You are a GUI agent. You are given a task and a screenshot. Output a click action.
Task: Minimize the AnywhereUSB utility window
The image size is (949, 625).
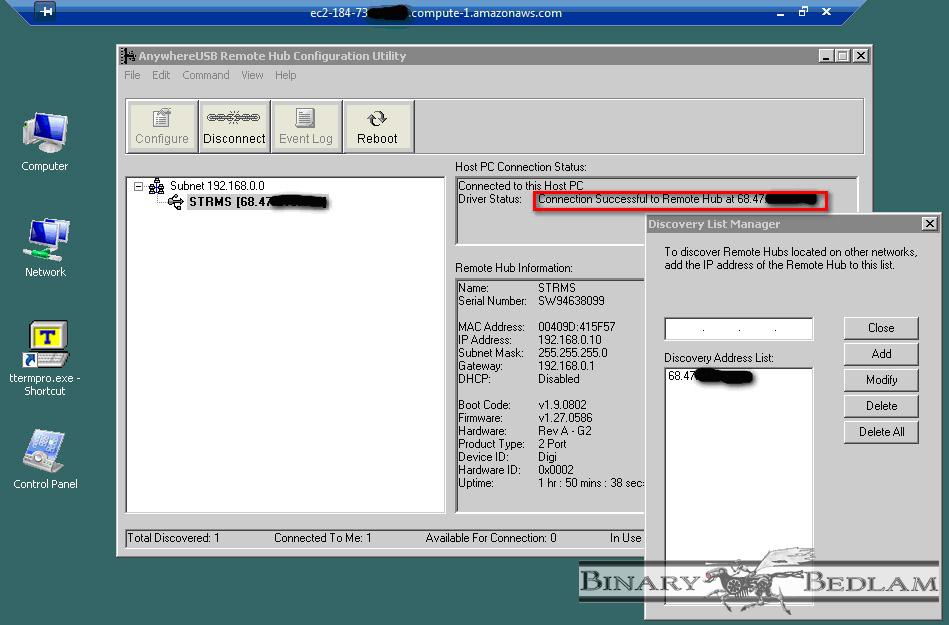[826, 56]
